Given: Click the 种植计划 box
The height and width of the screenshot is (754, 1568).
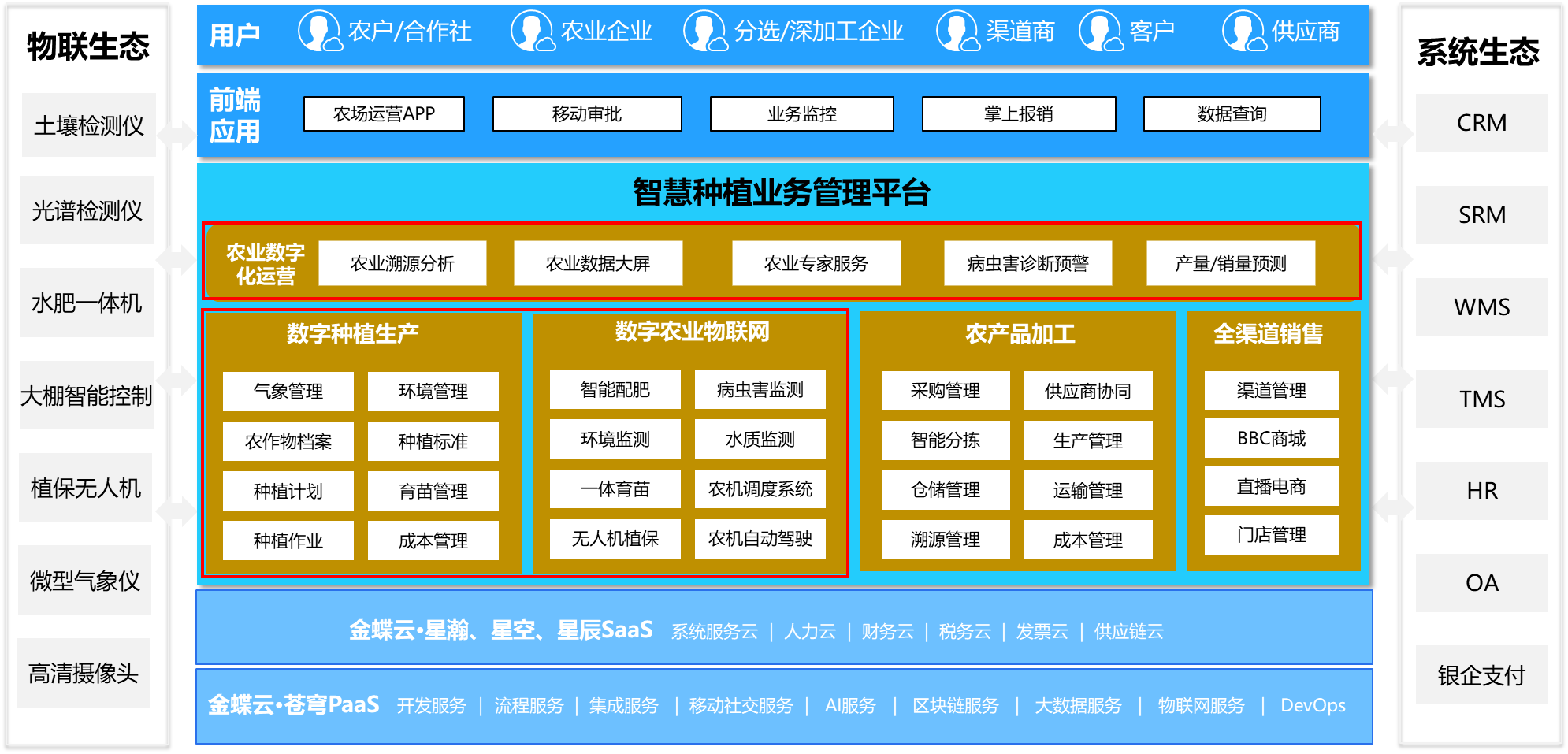Looking at the screenshot, I should pyautogui.click(x=288, y=491).
